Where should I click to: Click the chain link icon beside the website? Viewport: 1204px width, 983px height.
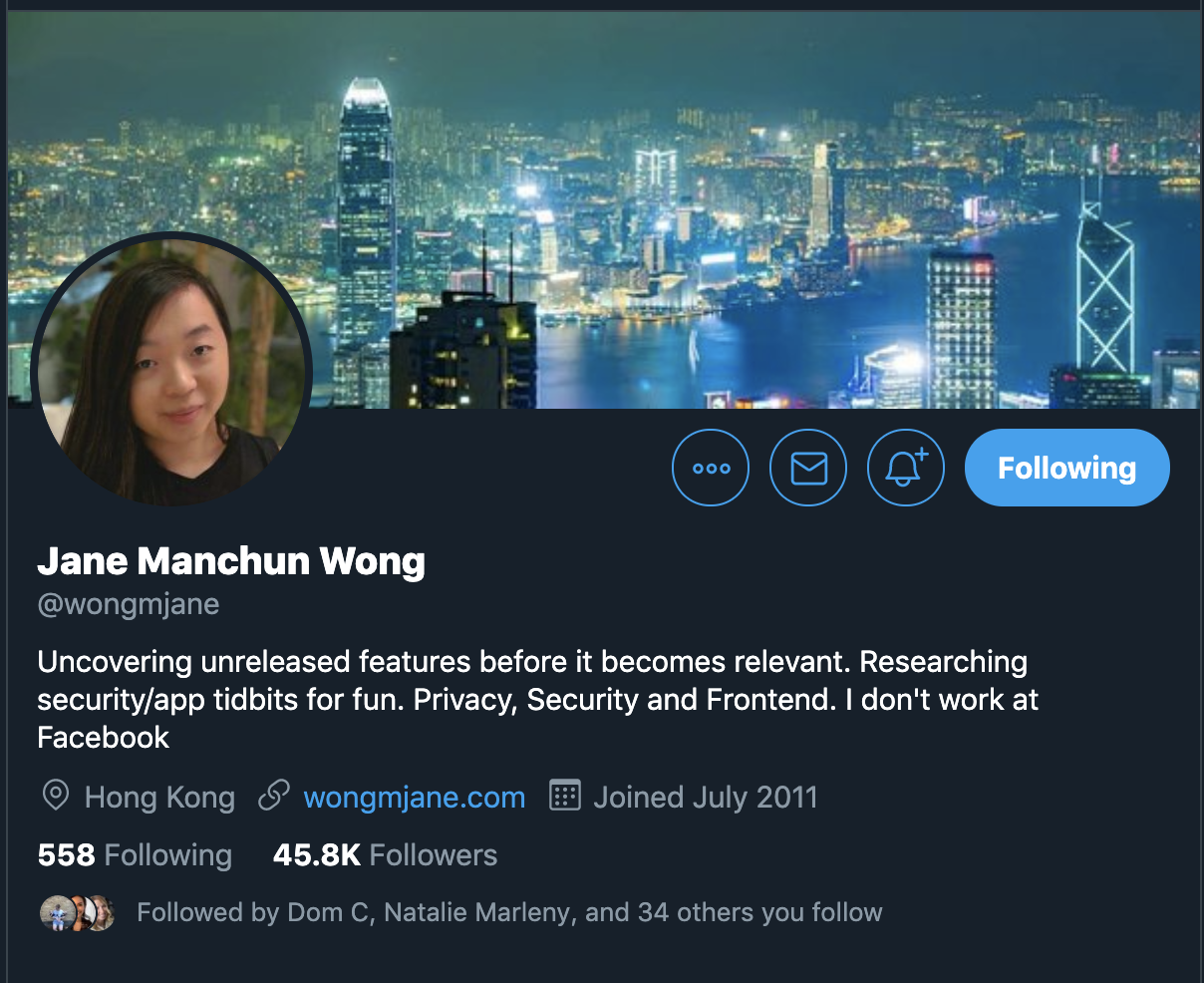(x=274, y=797)
